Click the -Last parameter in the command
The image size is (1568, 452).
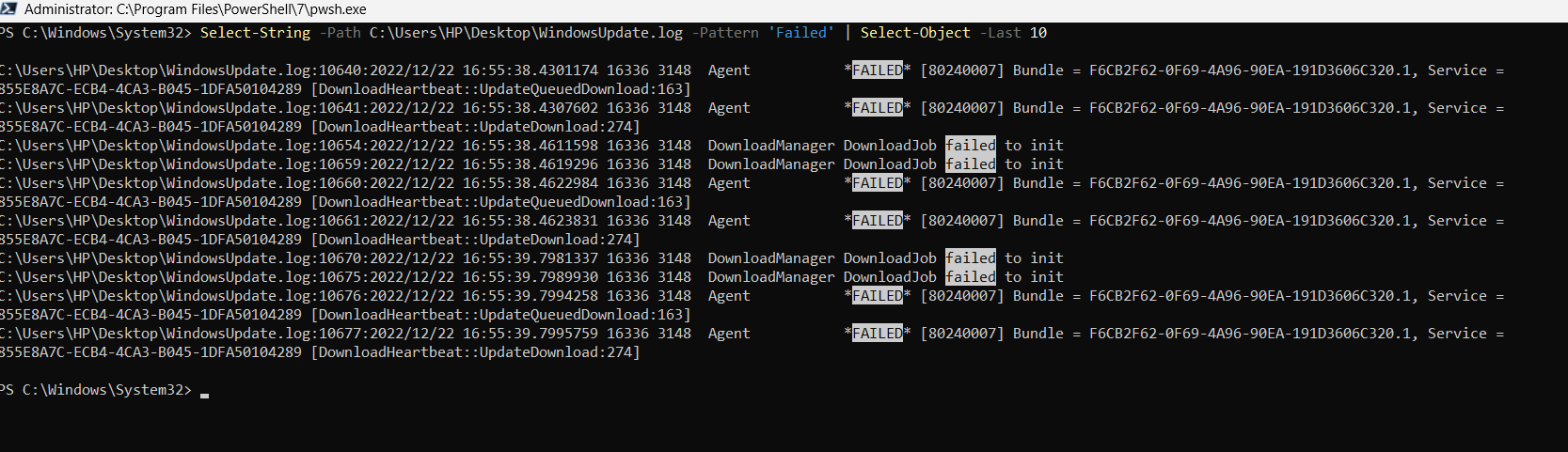pyautogui.click(x=1000, y=33)
